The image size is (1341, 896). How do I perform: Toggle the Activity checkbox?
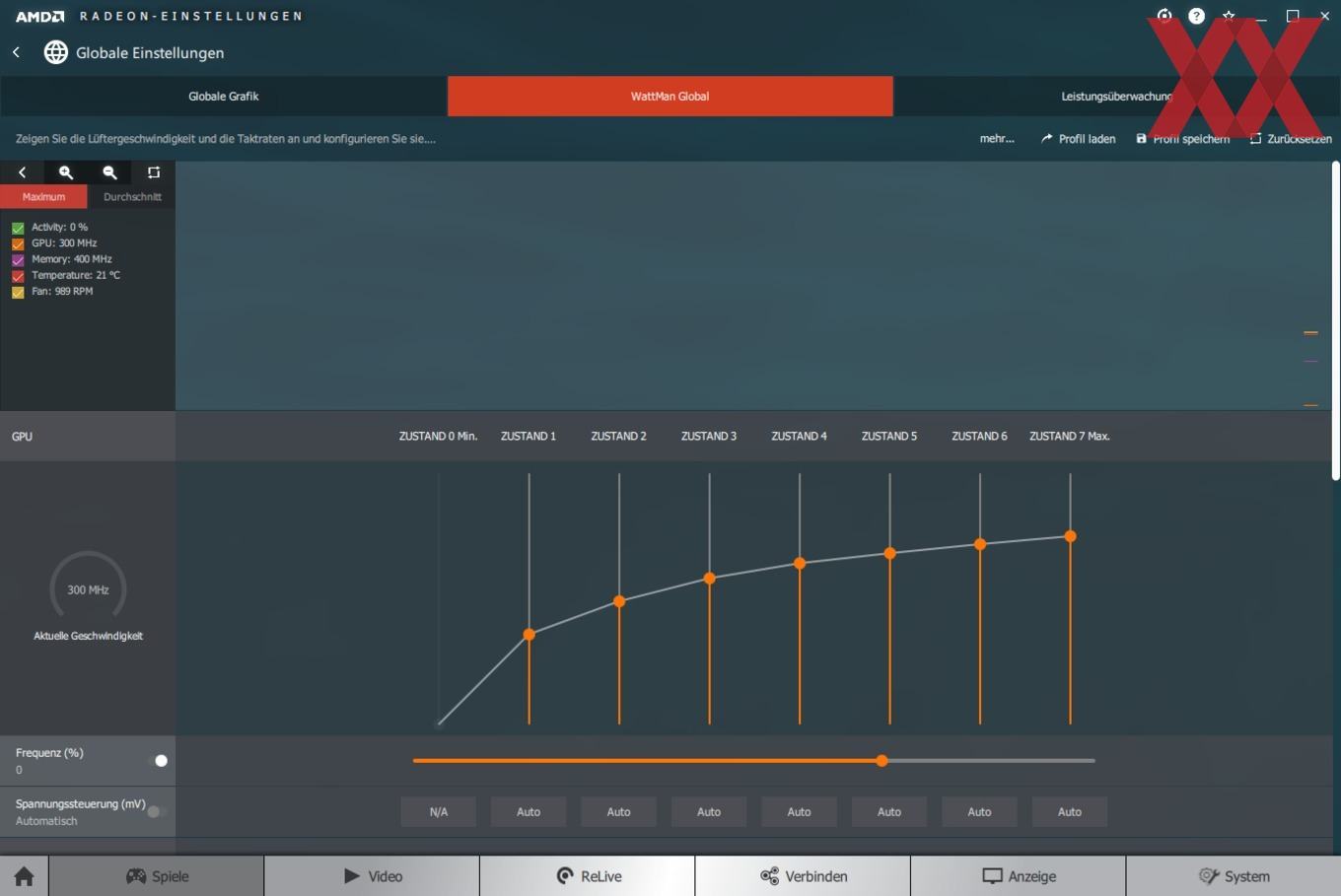point(18,228)
